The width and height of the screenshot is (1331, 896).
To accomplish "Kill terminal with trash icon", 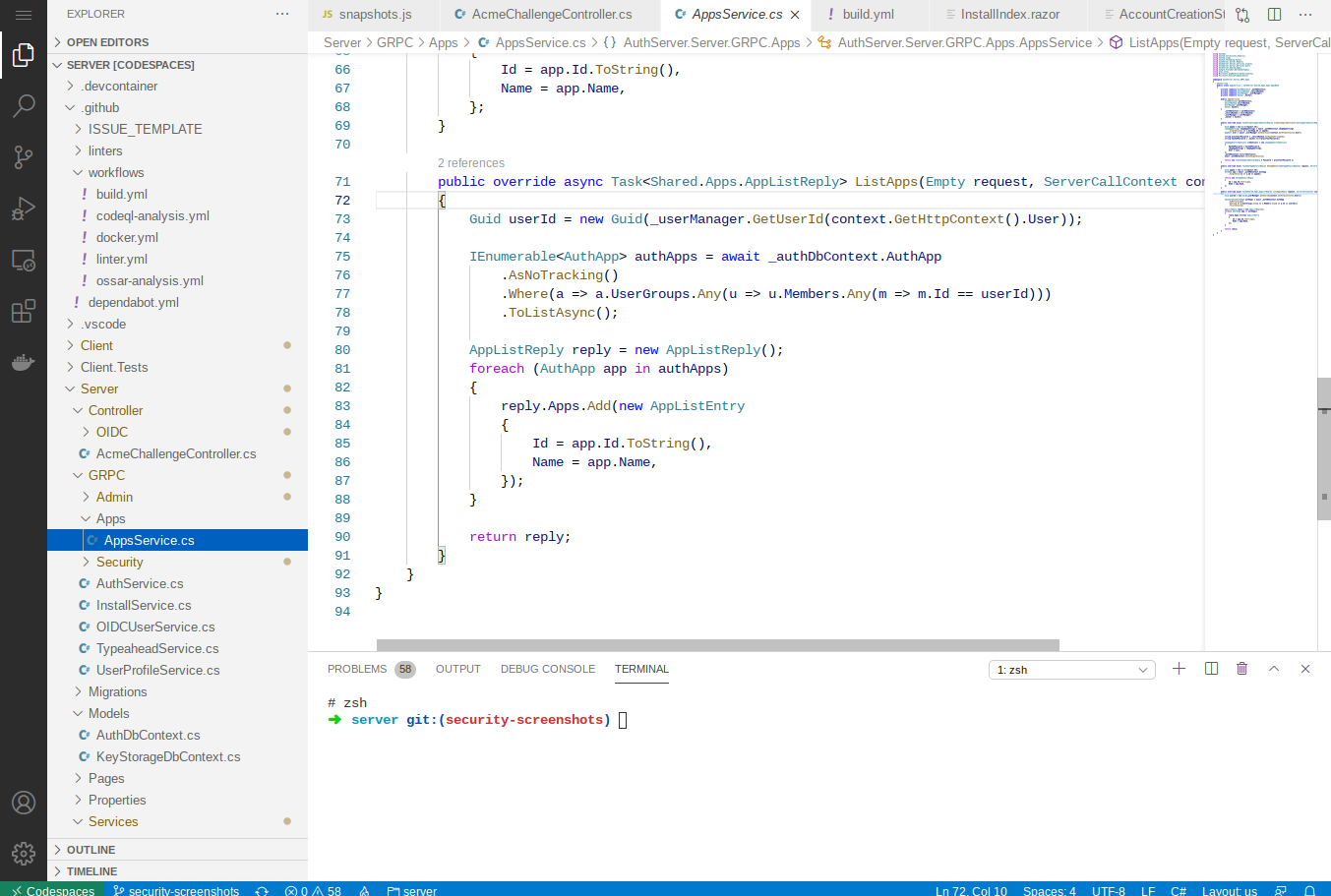I will pyautogui.click(x=1241, y=669).
